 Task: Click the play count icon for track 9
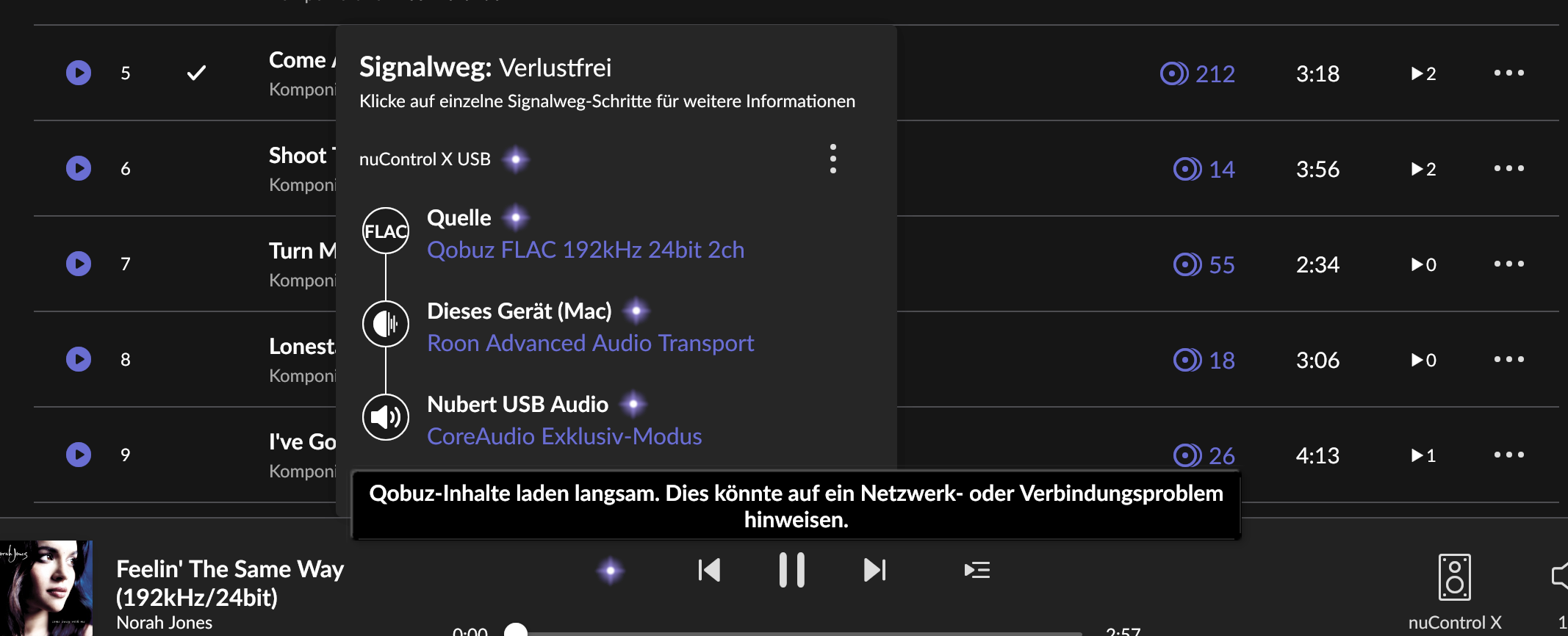point(1423,455)
